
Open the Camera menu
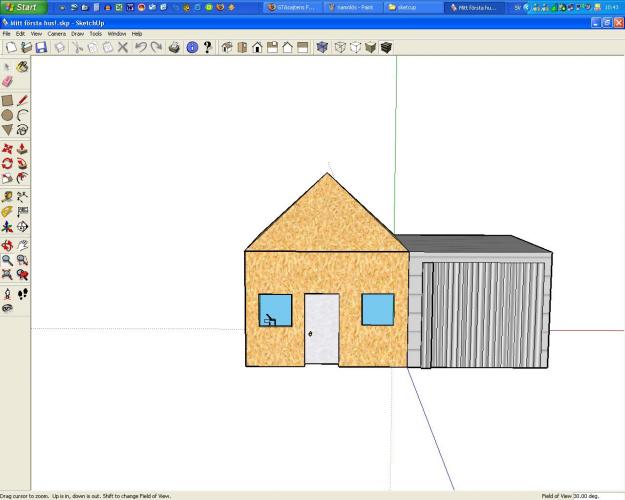click(x=55, y=33)
